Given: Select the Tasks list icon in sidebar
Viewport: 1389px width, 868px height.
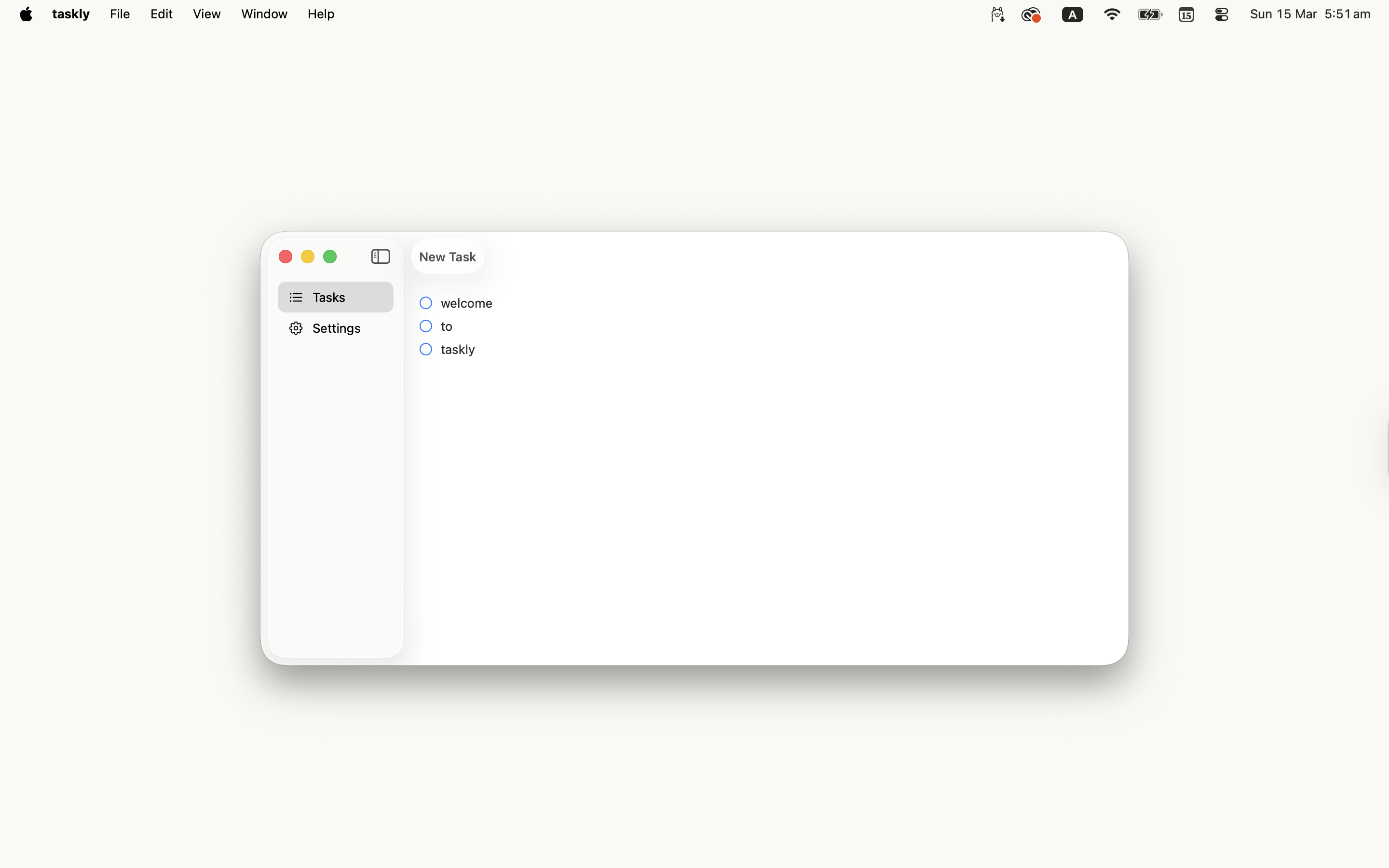Looking at the screenshot, I should 295,297.
